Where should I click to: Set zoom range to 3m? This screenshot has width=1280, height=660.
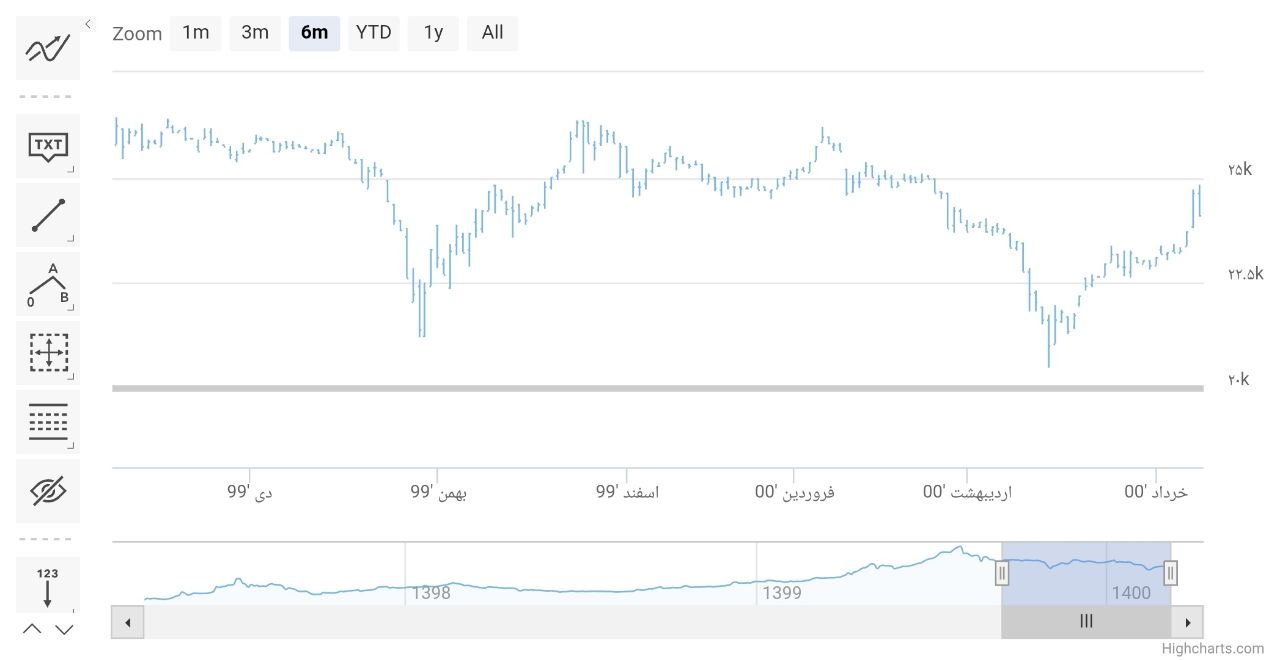tap(255, 33)
